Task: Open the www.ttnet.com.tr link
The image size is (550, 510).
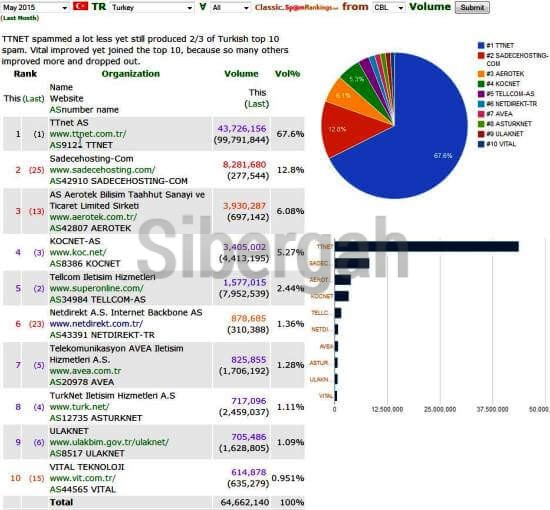Action: tap(88, 134)
